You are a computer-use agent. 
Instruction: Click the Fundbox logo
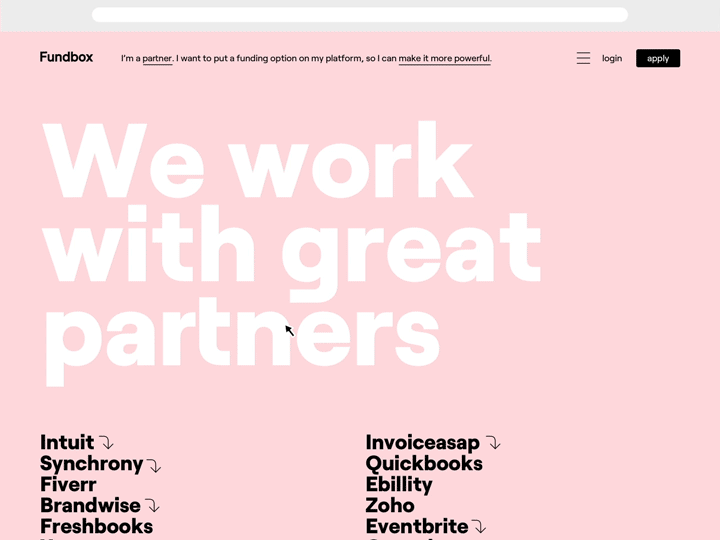[x=66, y=57]
